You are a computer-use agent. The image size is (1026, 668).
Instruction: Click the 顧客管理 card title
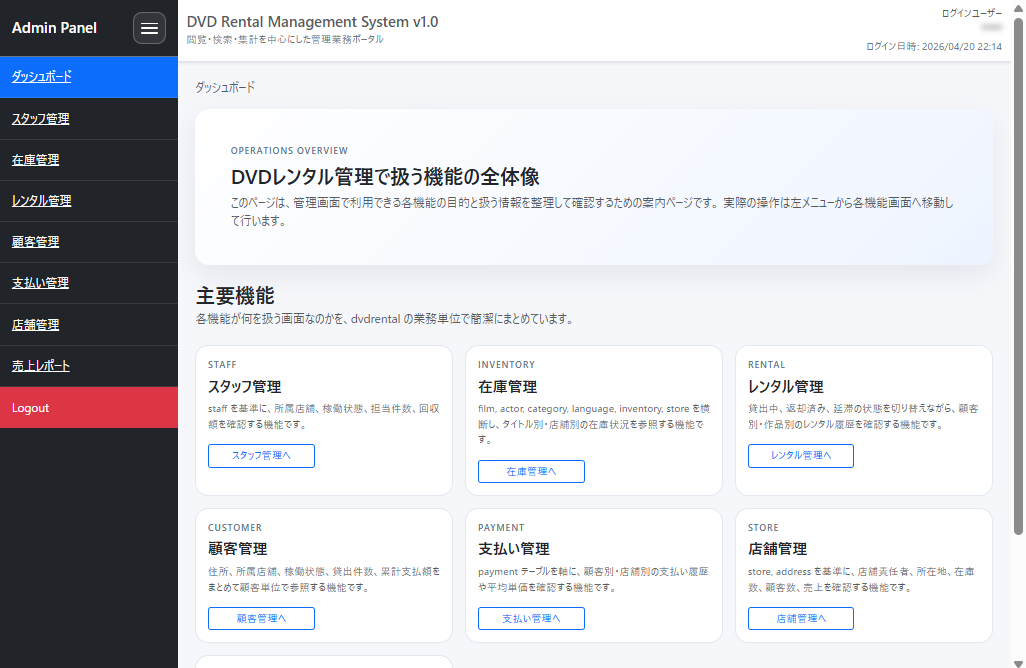(x=238, y=549)
